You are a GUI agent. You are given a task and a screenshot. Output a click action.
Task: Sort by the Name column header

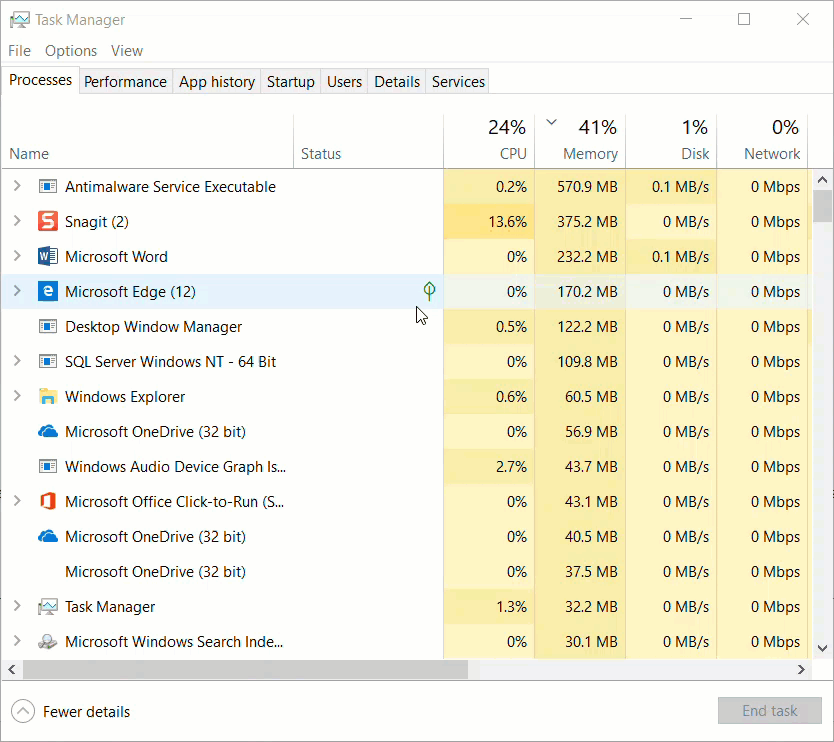[x=147, y=141]
